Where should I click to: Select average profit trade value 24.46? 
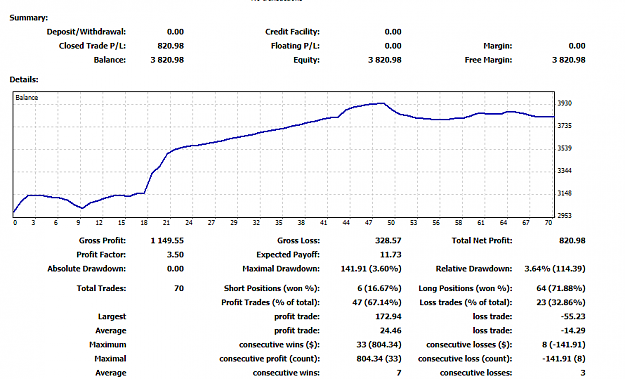pyautogui.click(x=391, y=330)
